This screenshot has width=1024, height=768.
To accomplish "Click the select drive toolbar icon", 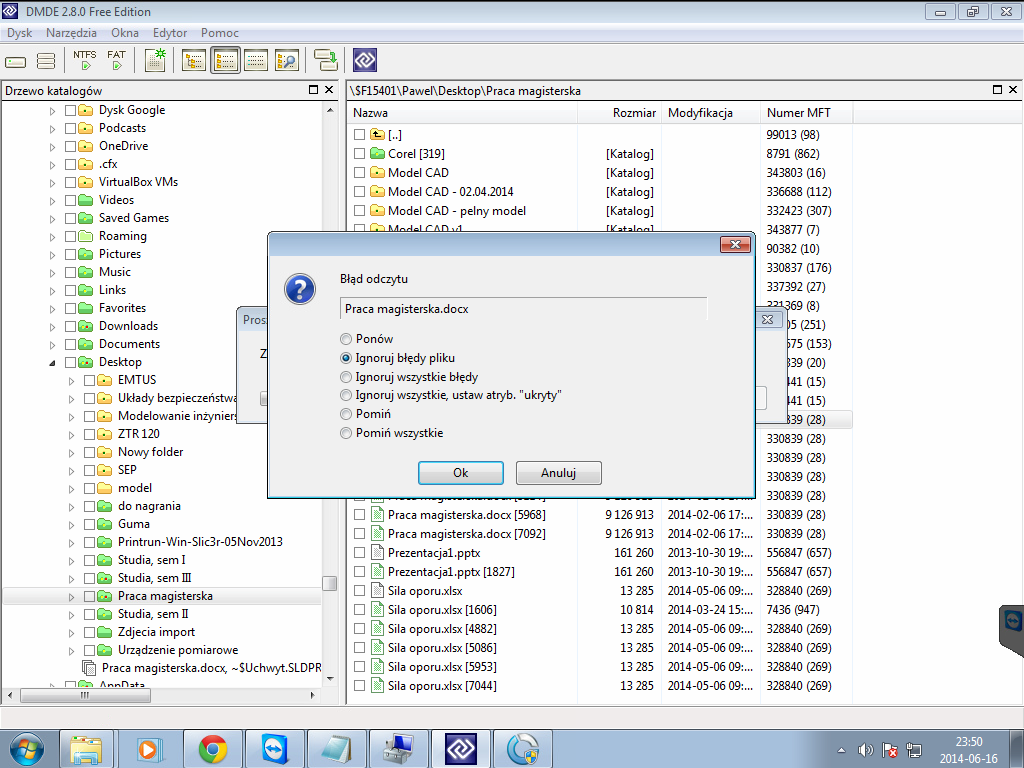I will (x=16, y=62).
